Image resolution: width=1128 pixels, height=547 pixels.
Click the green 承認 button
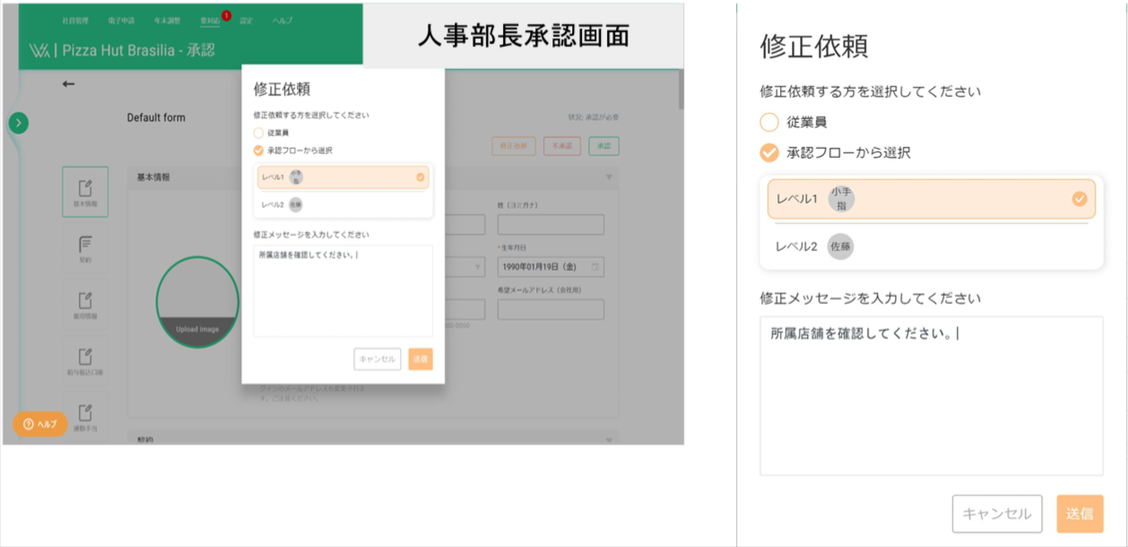604,146
